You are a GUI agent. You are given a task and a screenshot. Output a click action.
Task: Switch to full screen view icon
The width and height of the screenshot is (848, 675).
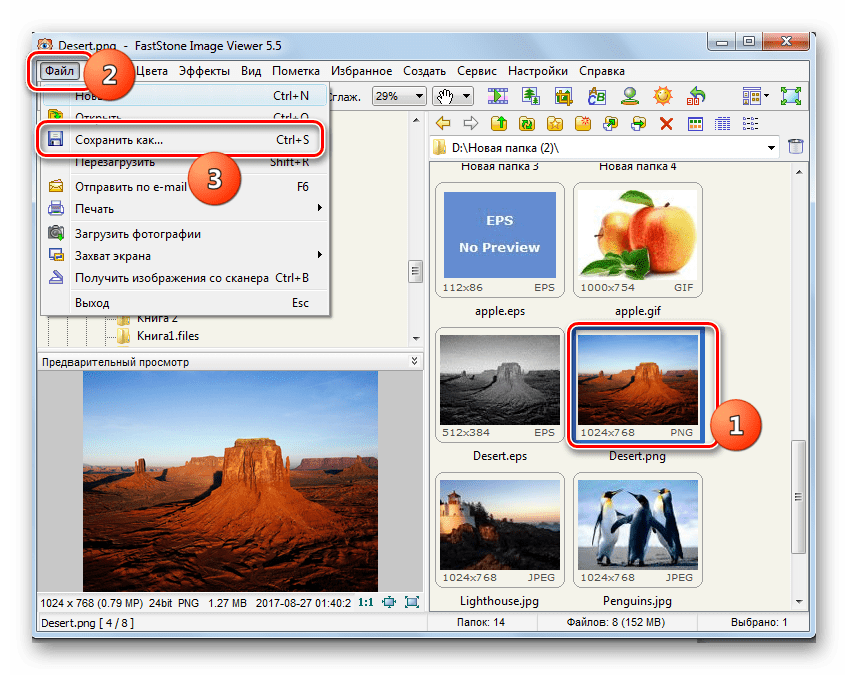791,96
